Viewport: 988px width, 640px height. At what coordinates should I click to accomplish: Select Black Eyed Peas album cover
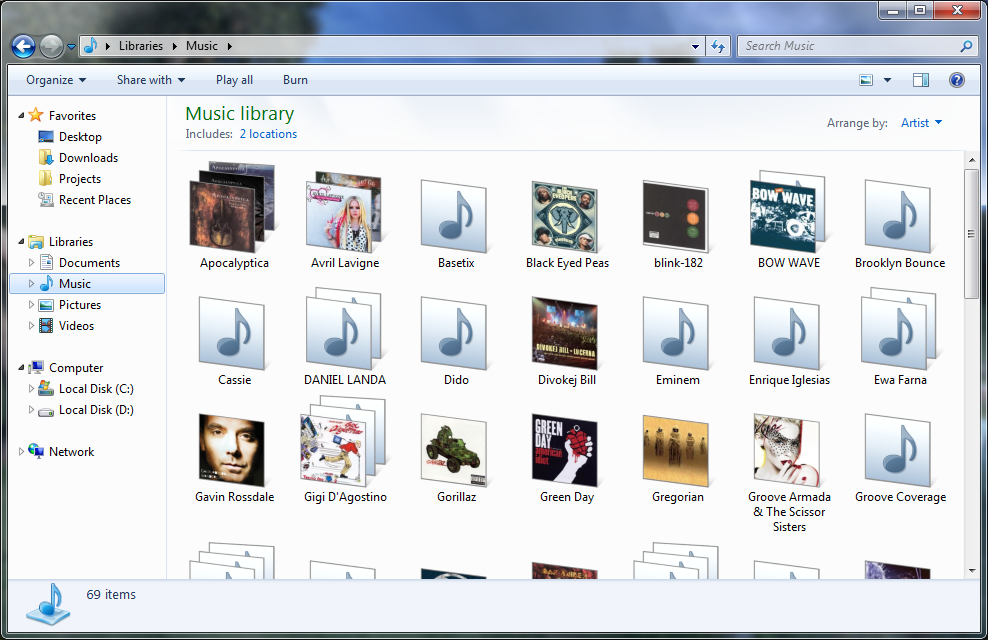tap(565, 216)
